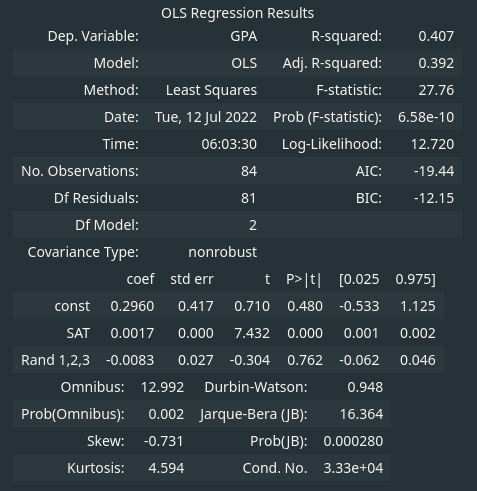The image size is (477, 491).
Task: Click the SAT t-value 7.432
Action: [252, 333]
